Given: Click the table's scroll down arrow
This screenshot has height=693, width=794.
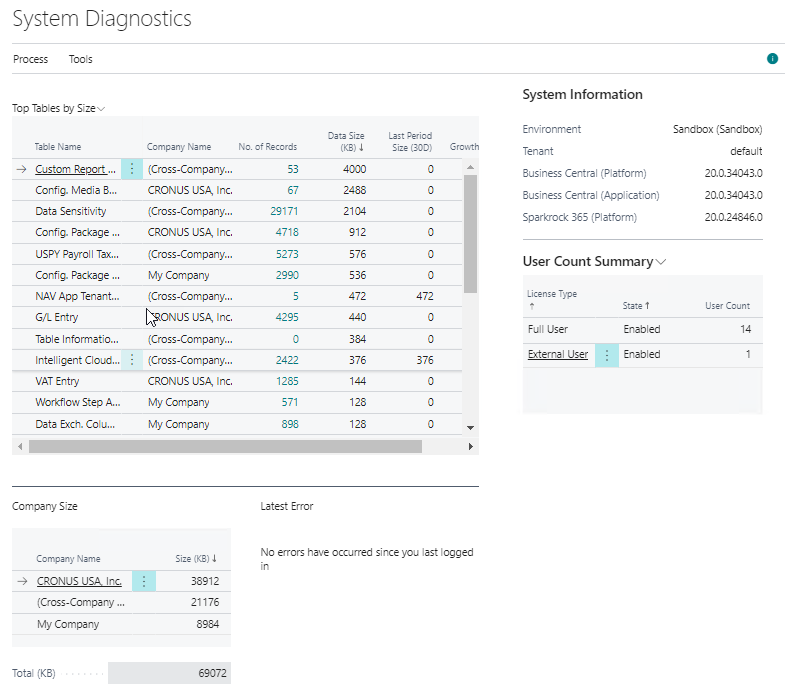Looking at the screenshot, I should click(x=470, y=428).
